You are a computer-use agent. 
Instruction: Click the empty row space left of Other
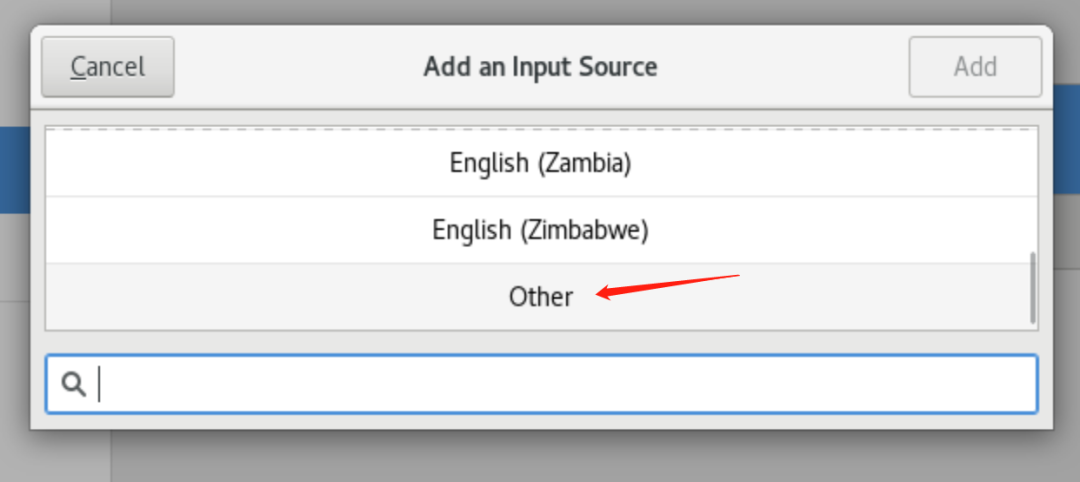tap(276, 297)
